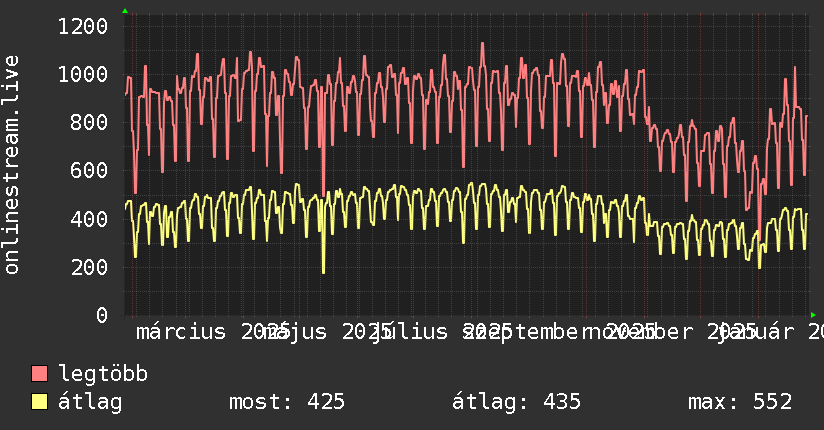Click the 1200 y-axis label
Screen dimensions: 824x430
point(83,26)
